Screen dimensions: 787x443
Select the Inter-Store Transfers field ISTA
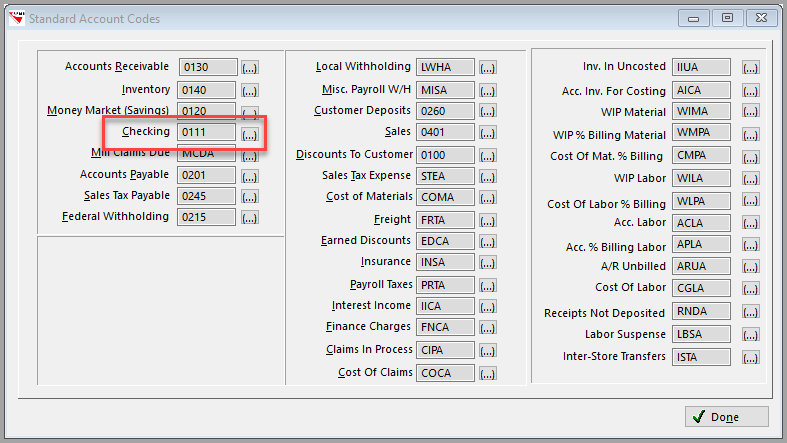click(701, 357)
